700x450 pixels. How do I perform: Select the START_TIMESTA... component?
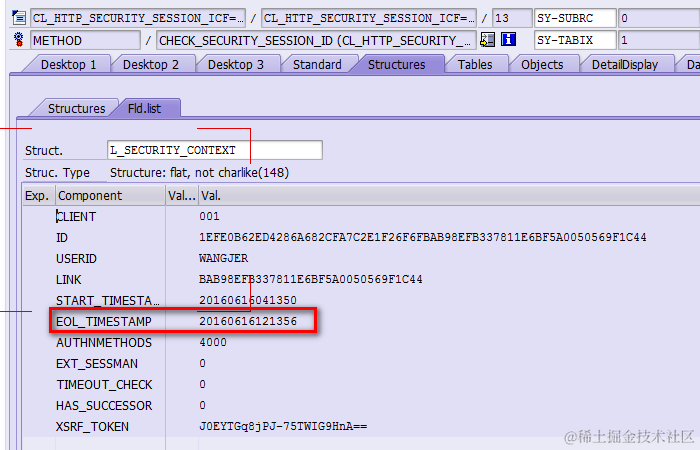(x=108, y=300)
